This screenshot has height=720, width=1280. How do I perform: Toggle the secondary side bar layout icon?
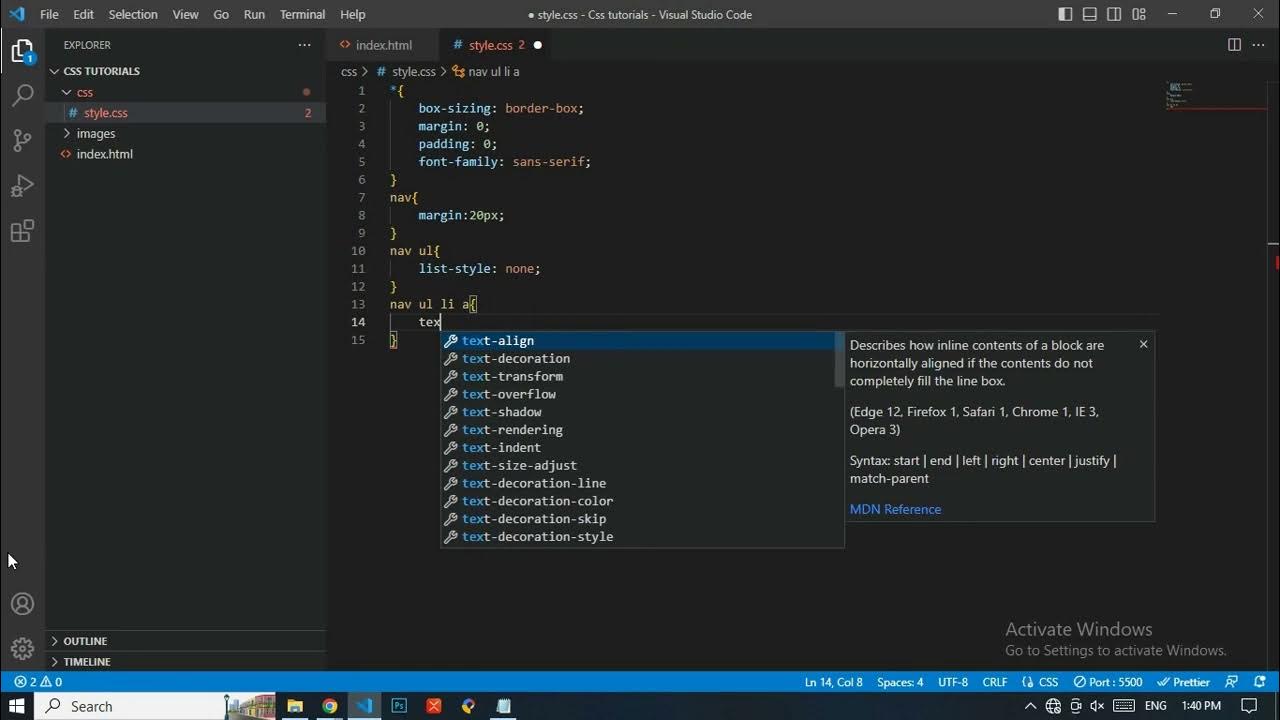pos(1114,14)
